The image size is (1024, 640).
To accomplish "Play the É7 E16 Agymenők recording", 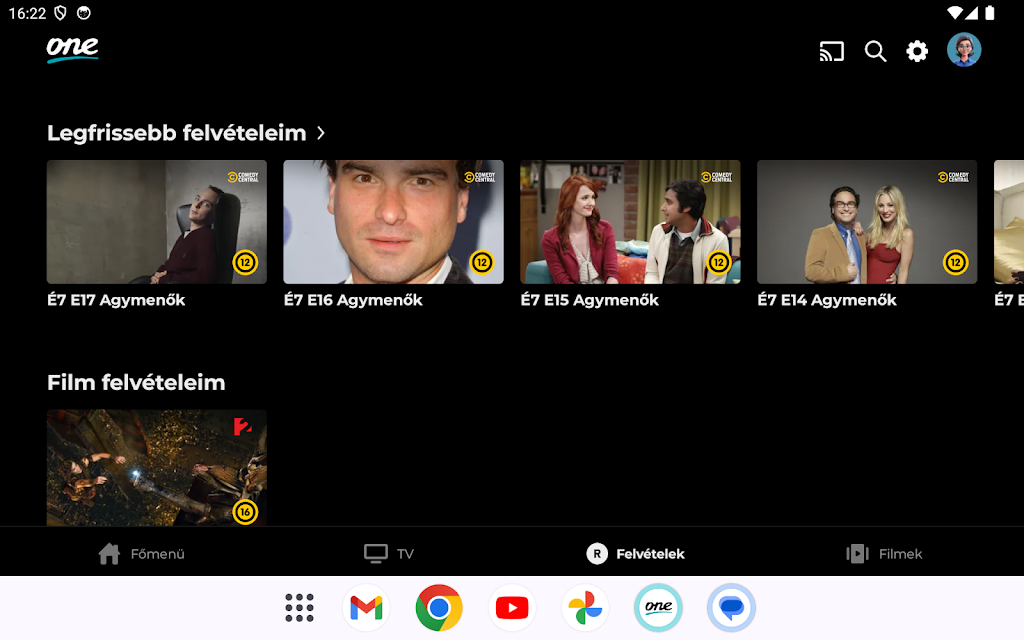I will 393,222.
